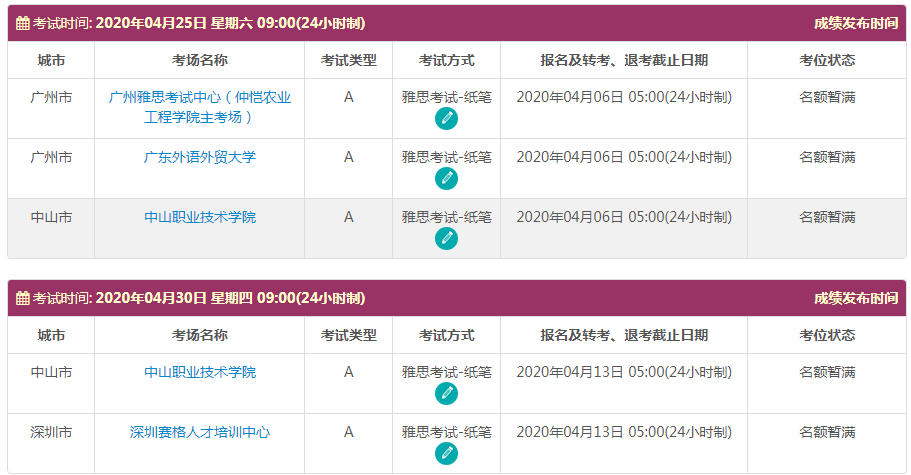This screenshot has height=475, width=911.
Task: Open 成绩发布时间 link for April 25 exam
Action: 856,23
